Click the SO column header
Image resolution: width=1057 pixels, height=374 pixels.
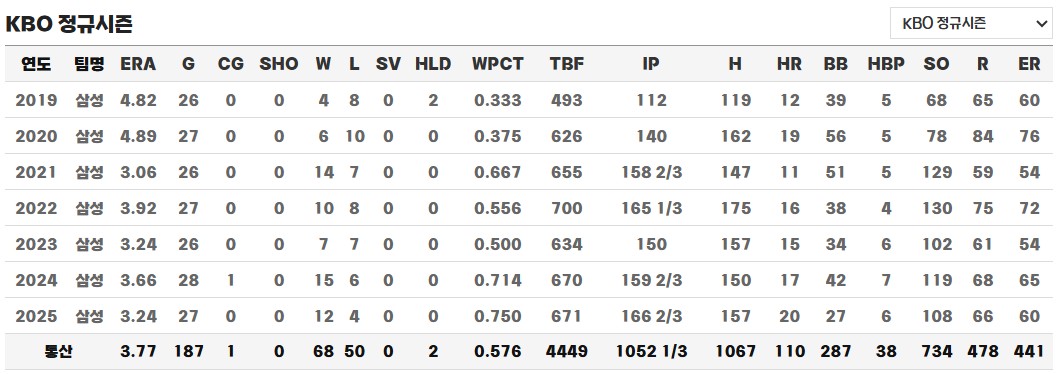[x=936, y=64]
